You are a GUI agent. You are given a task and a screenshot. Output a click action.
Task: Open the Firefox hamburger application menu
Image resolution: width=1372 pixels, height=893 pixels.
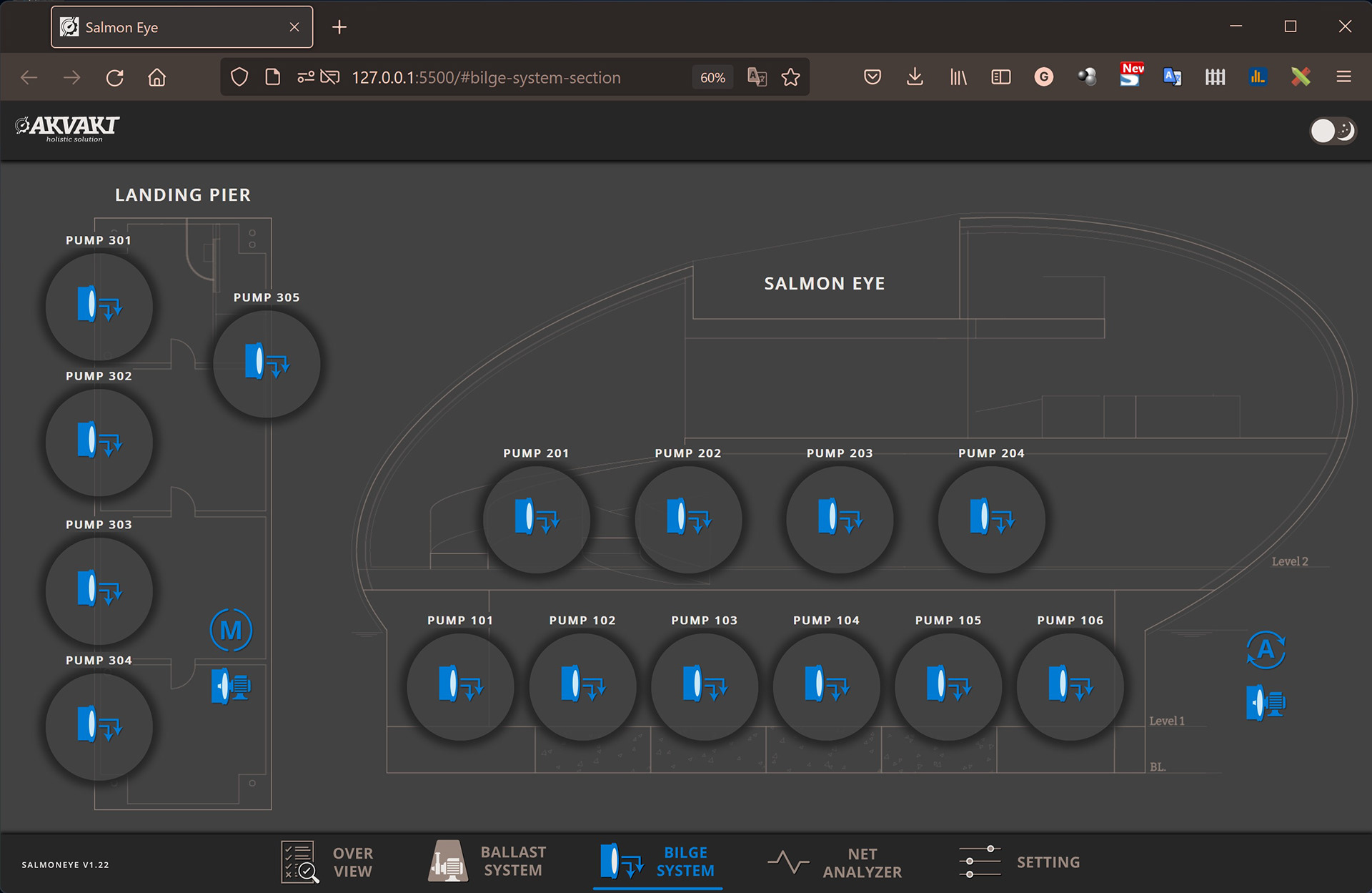pos(1343,77)
